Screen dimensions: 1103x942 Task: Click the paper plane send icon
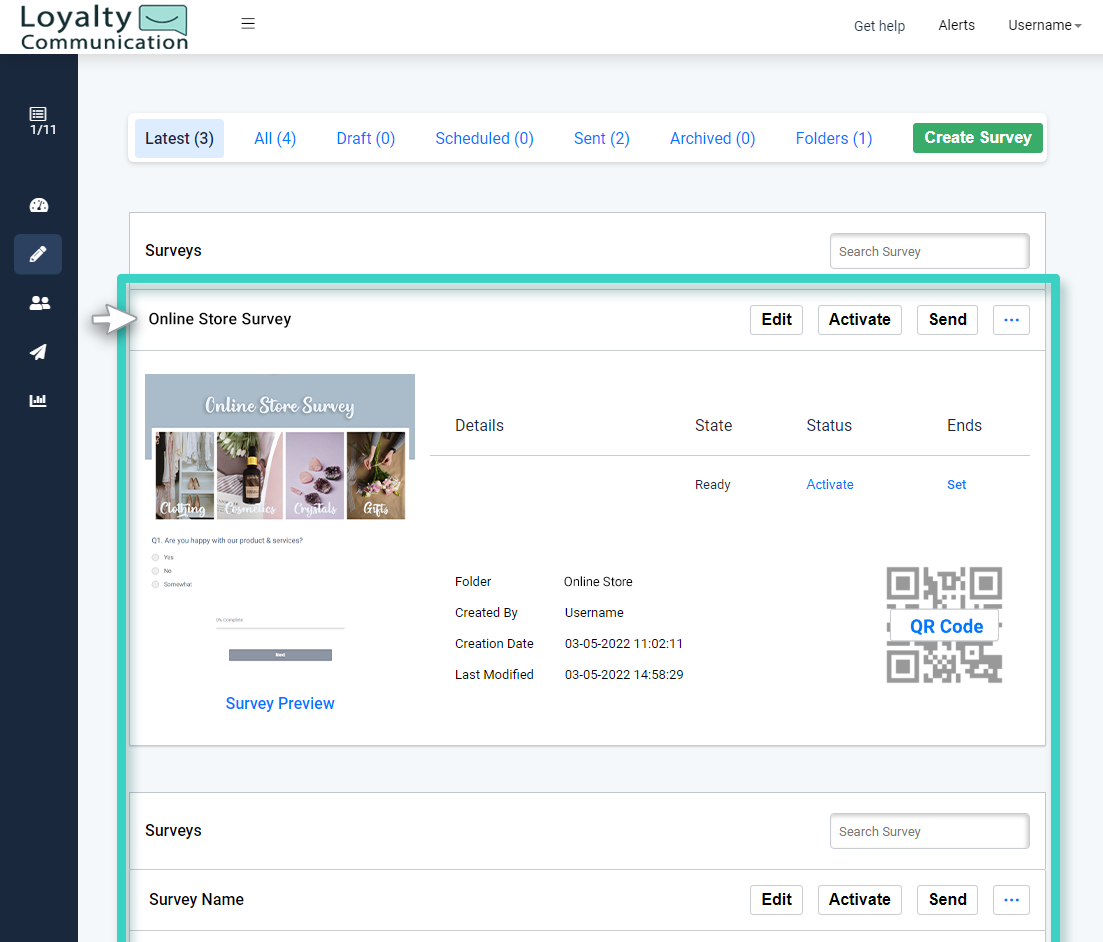[x=38, y=352]
